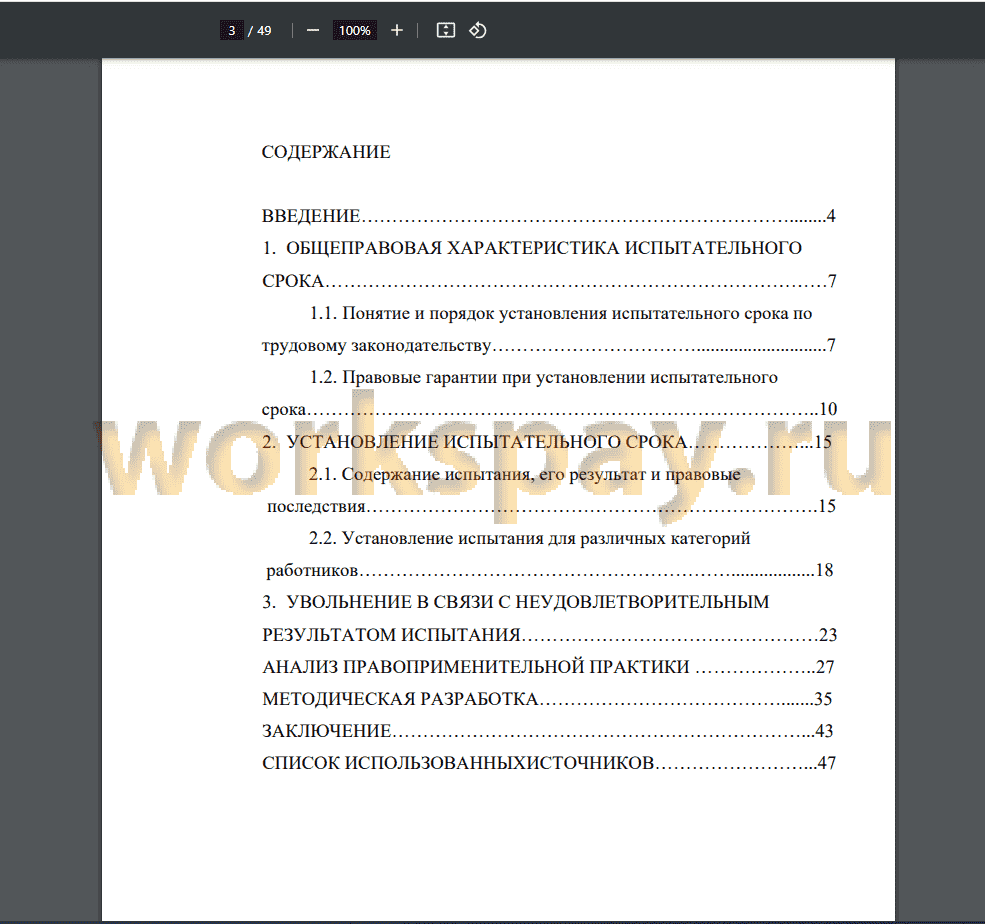Click the total page count '/ 49'

[x=260, y=31]
